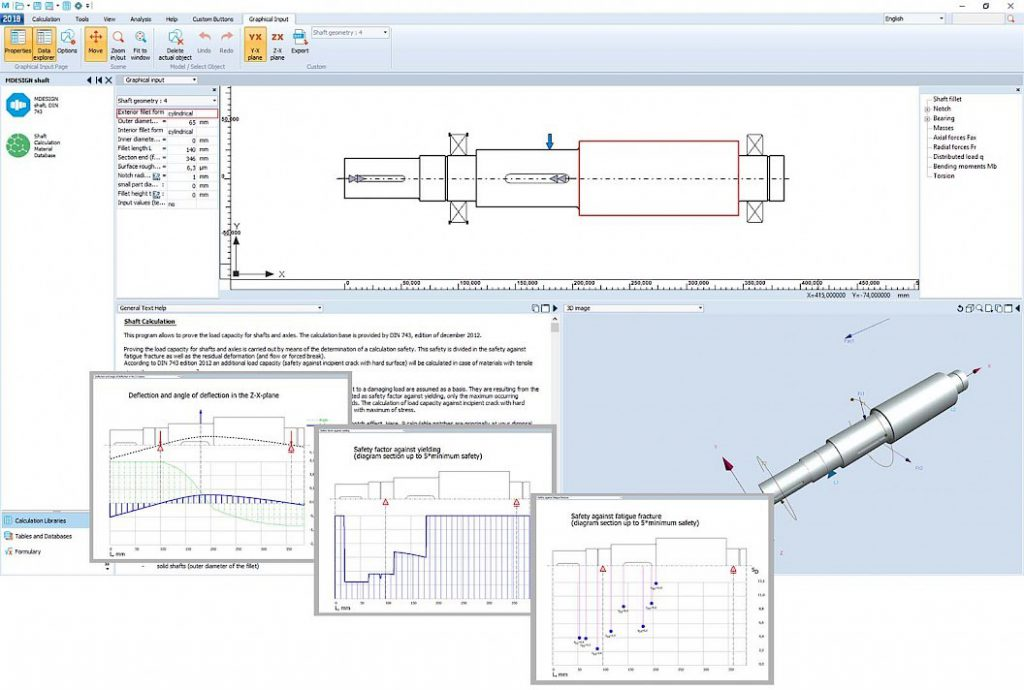
Task: Toggle the Properties panel button
Action: (17, 42)
